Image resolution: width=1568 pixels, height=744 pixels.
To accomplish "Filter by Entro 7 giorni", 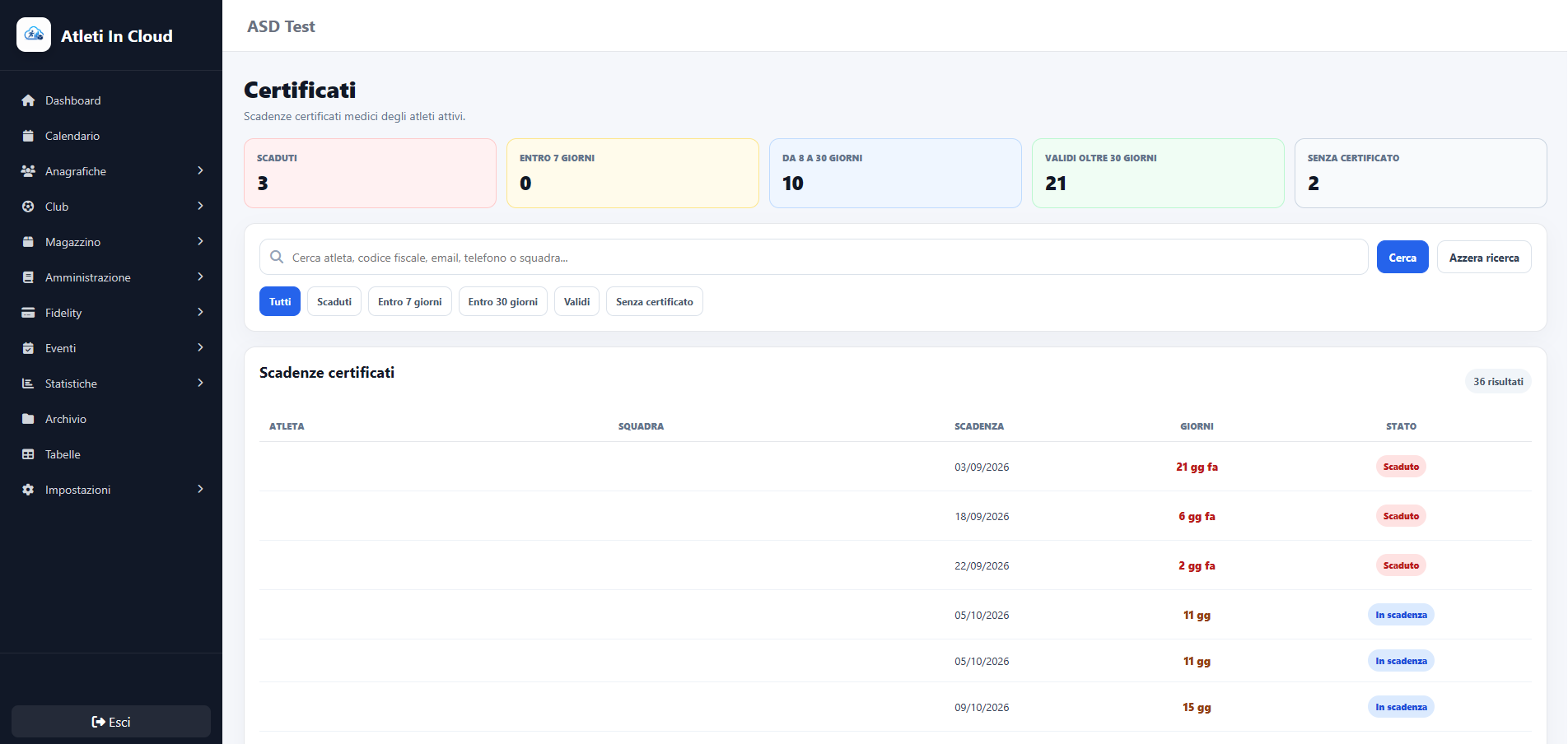I will [410, 301].
